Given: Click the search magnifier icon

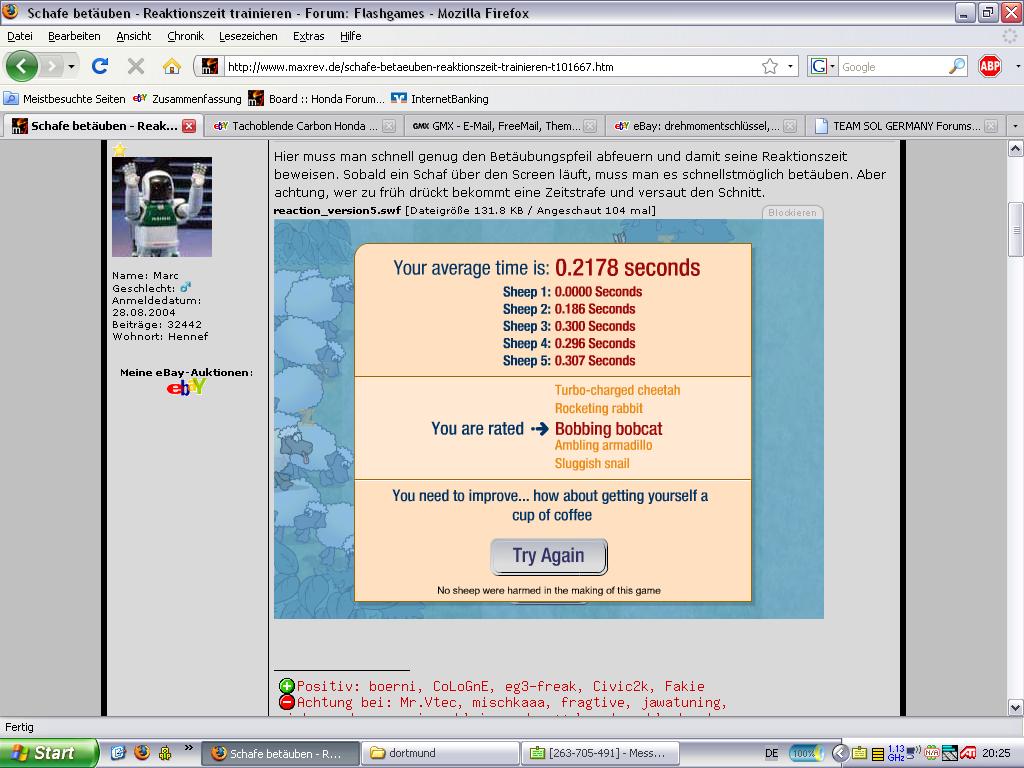Looking at the screenshot, I should coord(957,66).
